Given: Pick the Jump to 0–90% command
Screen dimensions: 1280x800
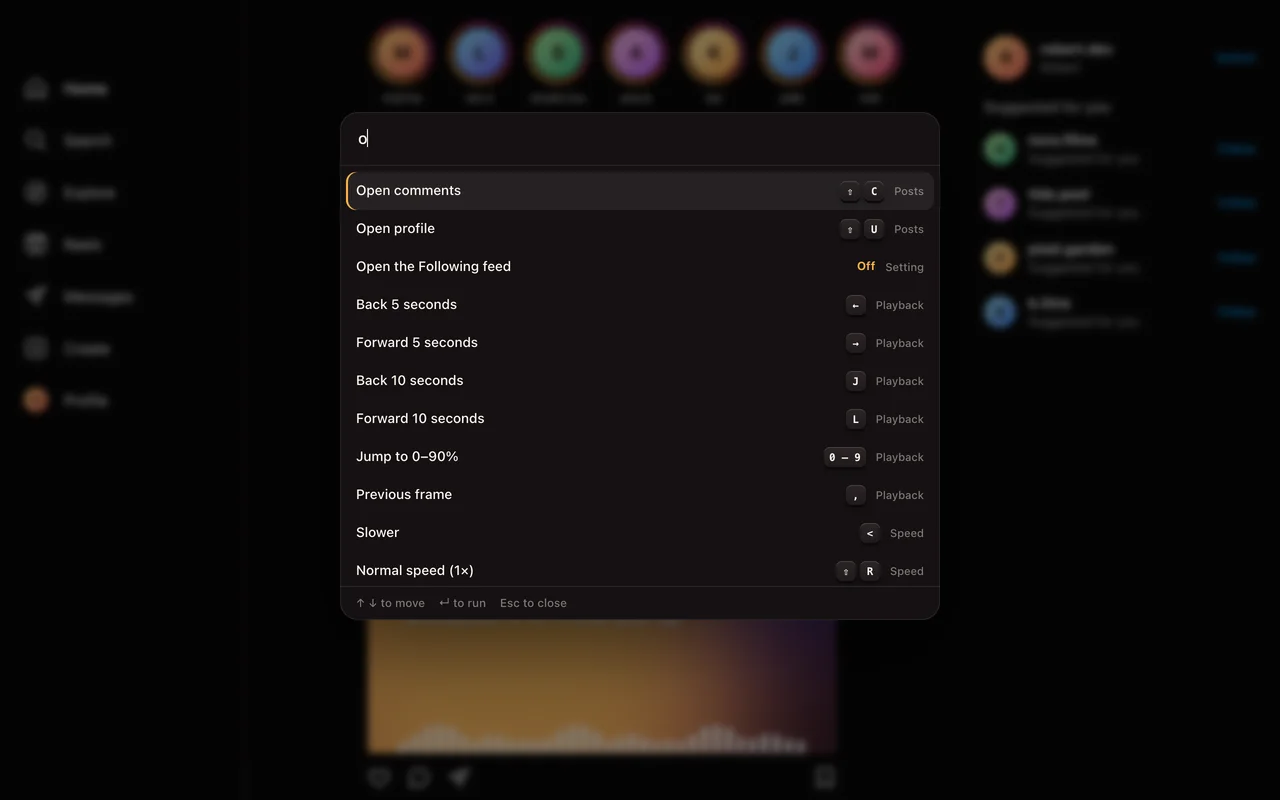Looking at the screenshot, I should [640, 457].
